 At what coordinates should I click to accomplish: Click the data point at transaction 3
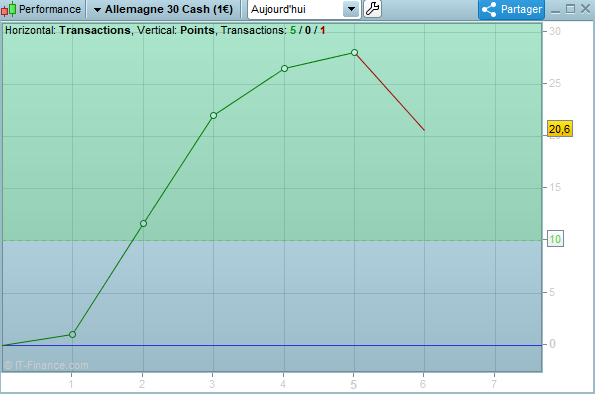tap(213, 115)
